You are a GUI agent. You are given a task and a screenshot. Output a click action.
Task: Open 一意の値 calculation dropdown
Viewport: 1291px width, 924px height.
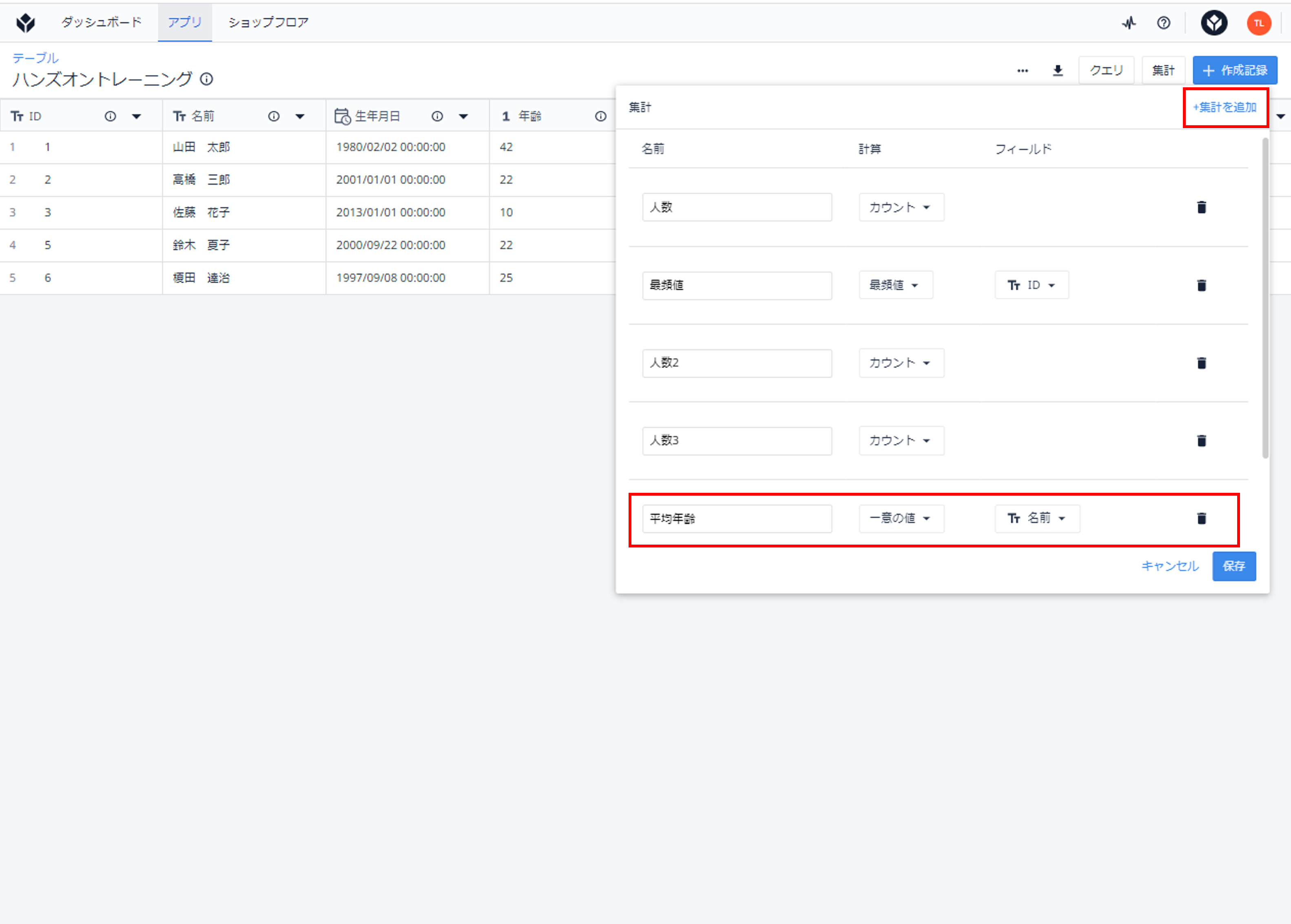pyautogui.click(x=901, y=519)
